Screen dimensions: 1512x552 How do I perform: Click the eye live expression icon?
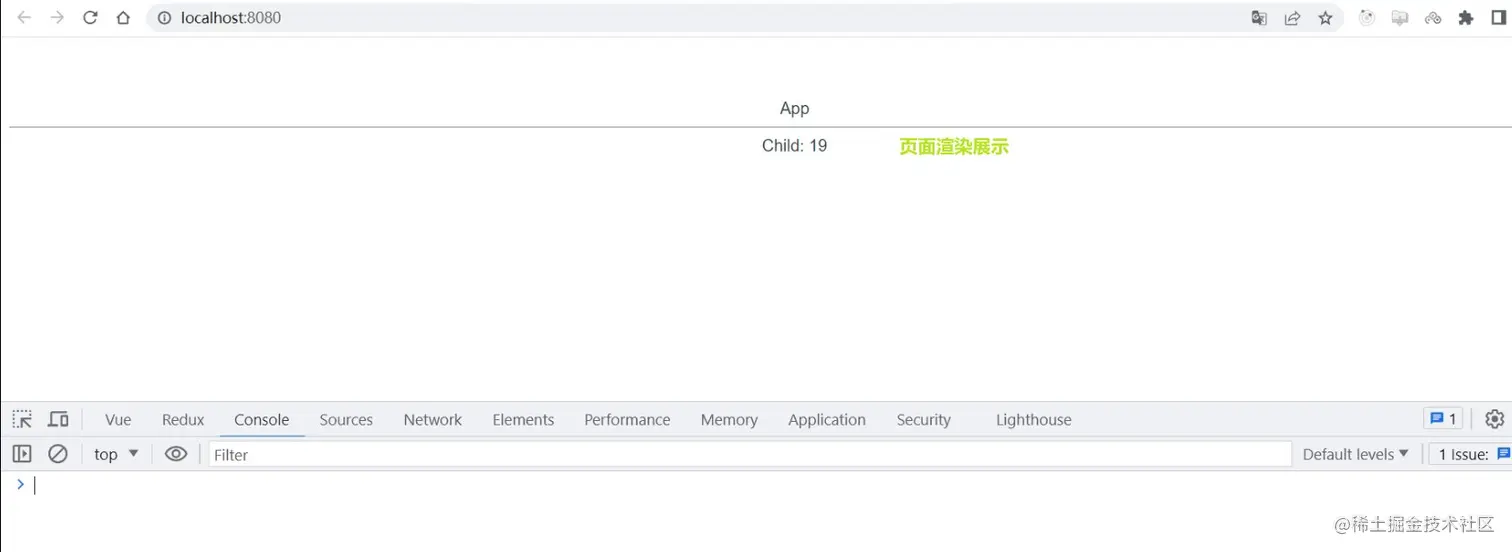tap(176, 454)
